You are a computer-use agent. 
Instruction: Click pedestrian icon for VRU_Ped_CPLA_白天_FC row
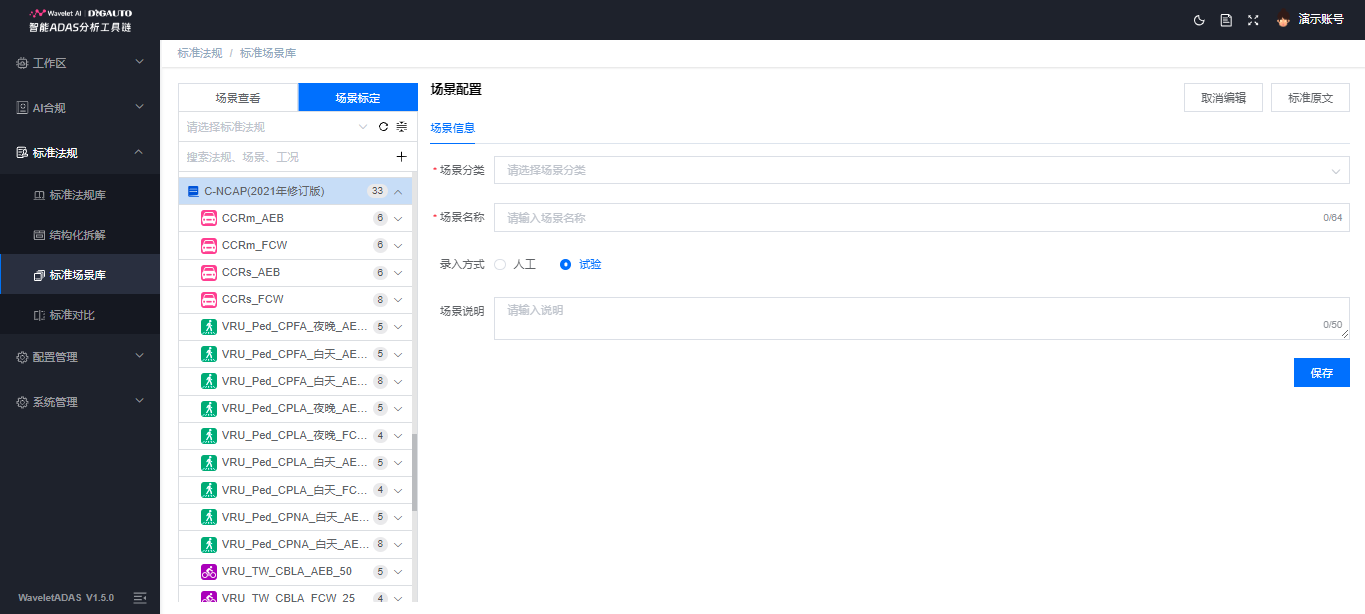click(x=209, y=490)
